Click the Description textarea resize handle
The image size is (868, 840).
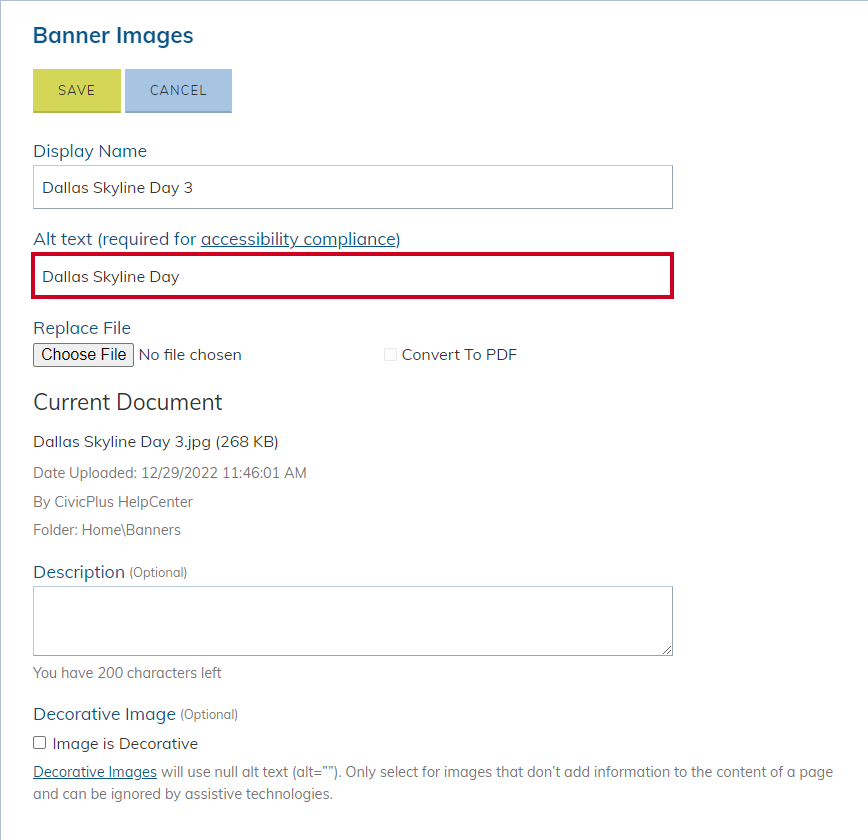point(667,650)
